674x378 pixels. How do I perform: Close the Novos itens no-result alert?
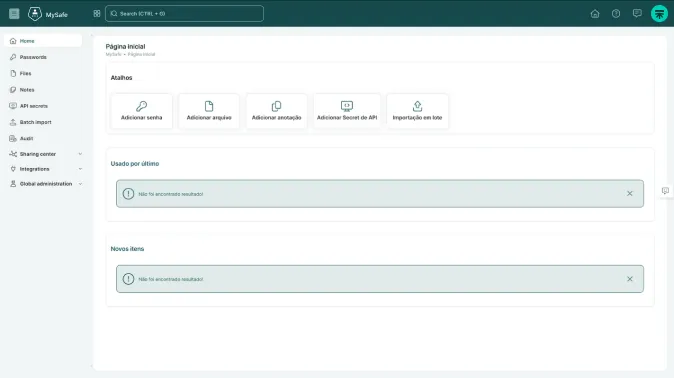pyautogui.click(x=630, y=279)
